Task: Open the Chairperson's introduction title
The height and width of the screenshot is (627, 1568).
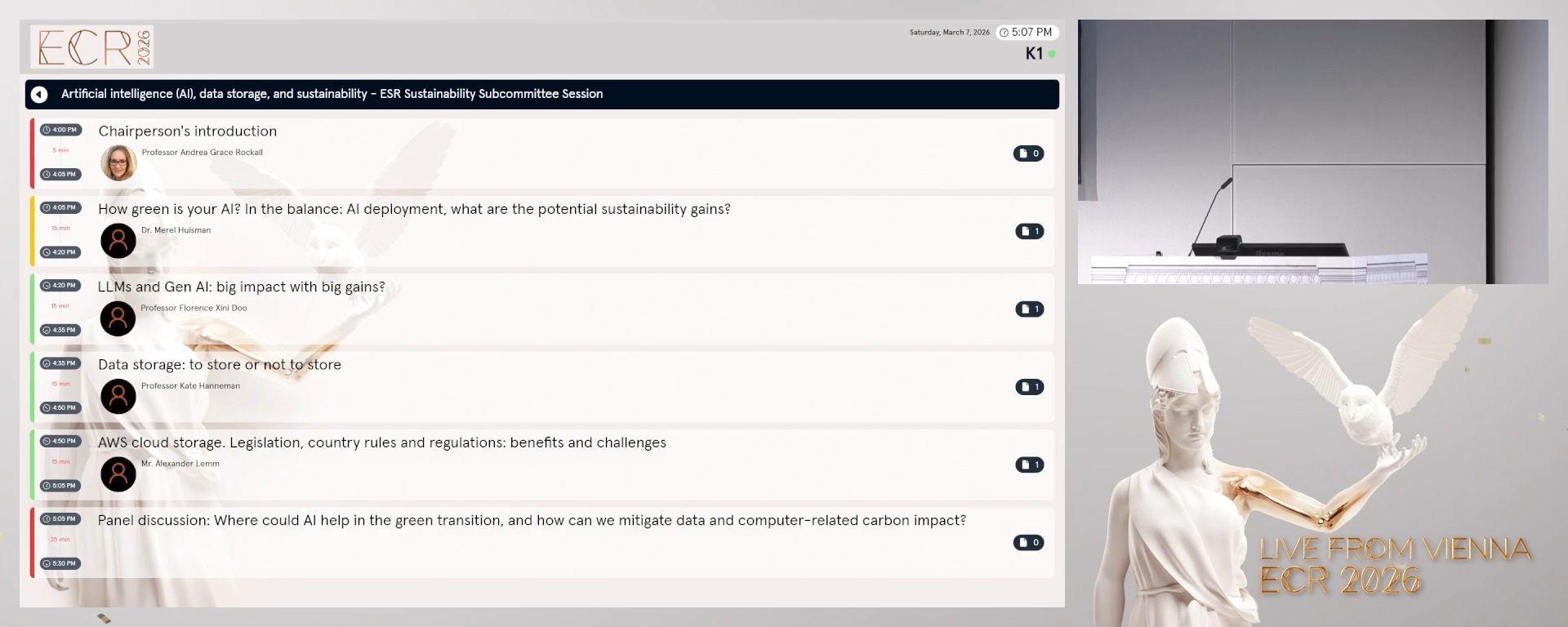Action: click(188, 131)
